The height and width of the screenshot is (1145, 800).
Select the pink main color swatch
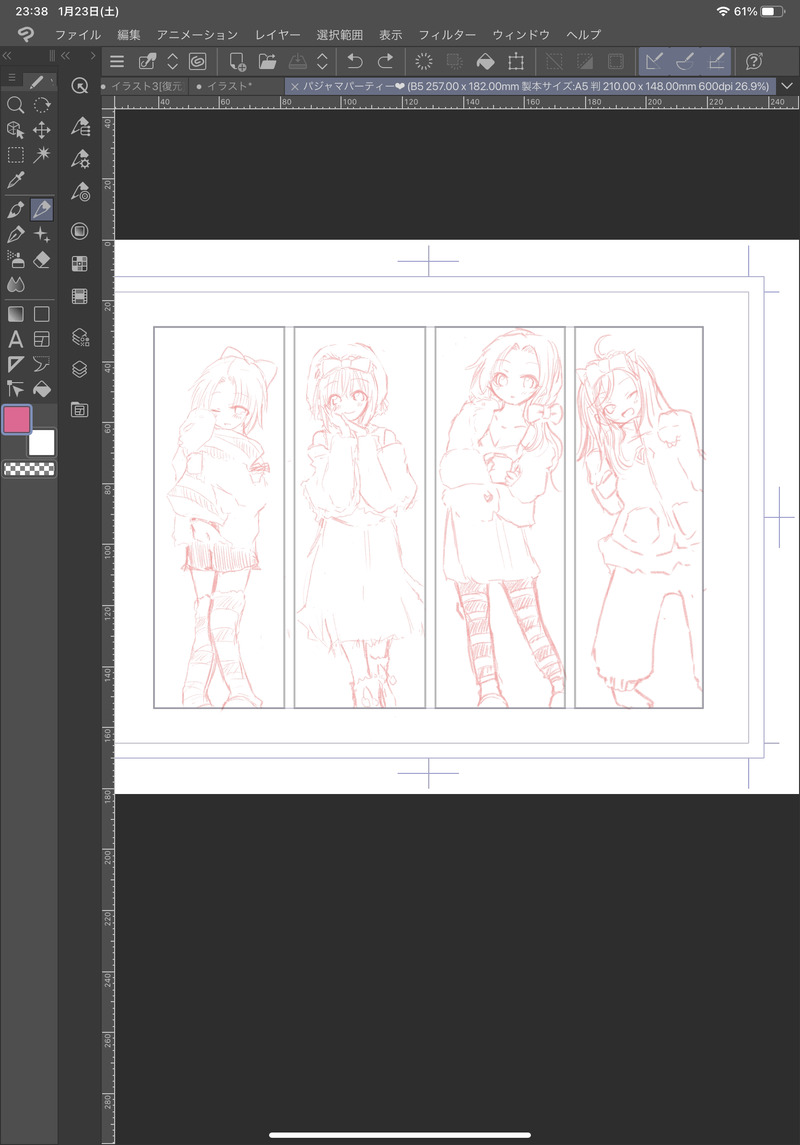[17, 420]
